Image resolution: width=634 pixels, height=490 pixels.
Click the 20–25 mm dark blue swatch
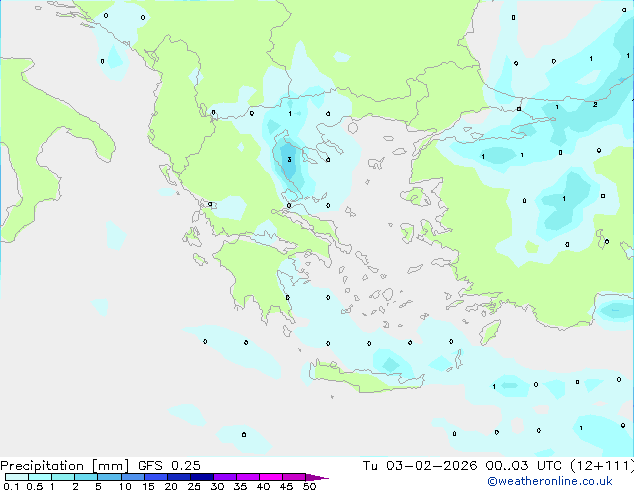click(178, 477)
